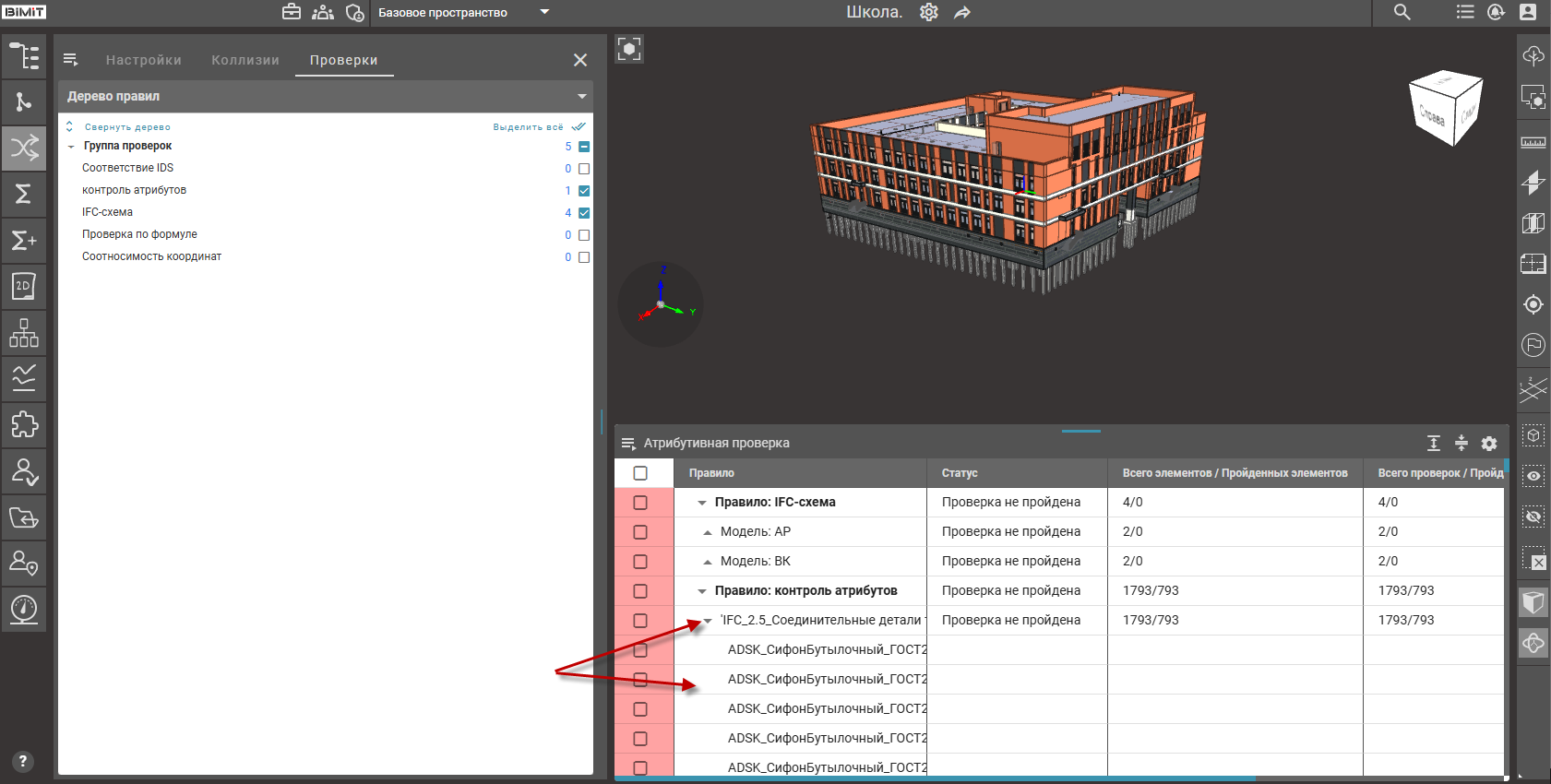
Task: Click the ruler measurement tool icon
Action: point(1533,142)
